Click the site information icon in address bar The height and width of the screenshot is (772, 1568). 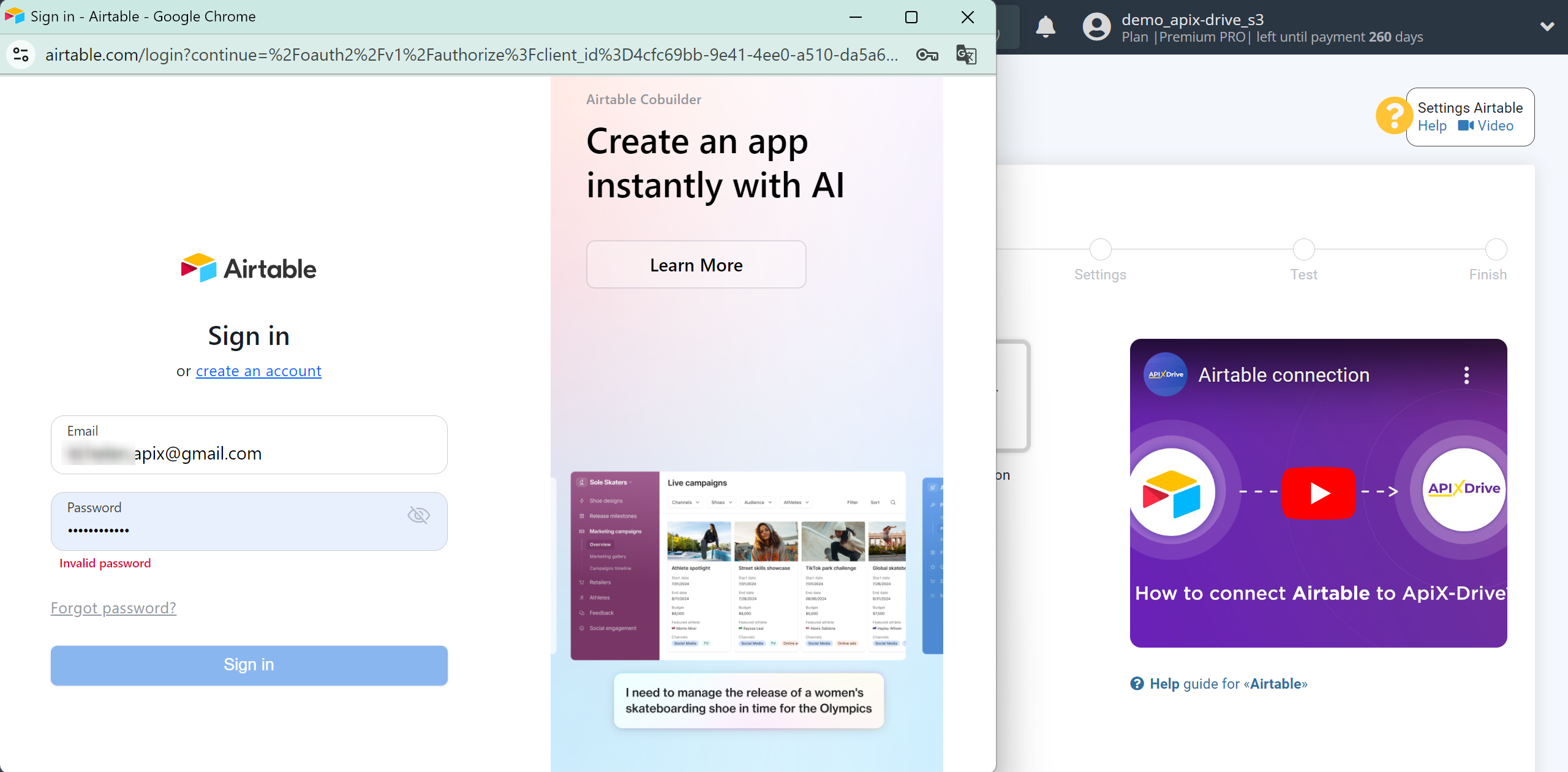pyautogui.click(x=21, y=55)
